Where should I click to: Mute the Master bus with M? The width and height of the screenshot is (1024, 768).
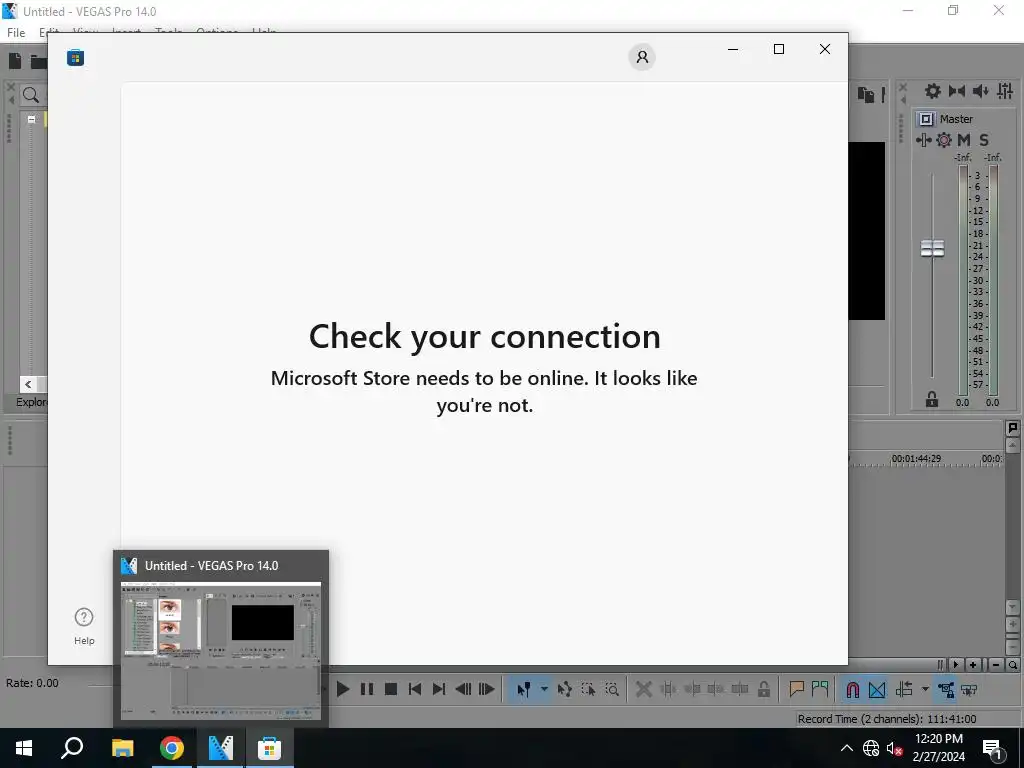coord(964,140)
